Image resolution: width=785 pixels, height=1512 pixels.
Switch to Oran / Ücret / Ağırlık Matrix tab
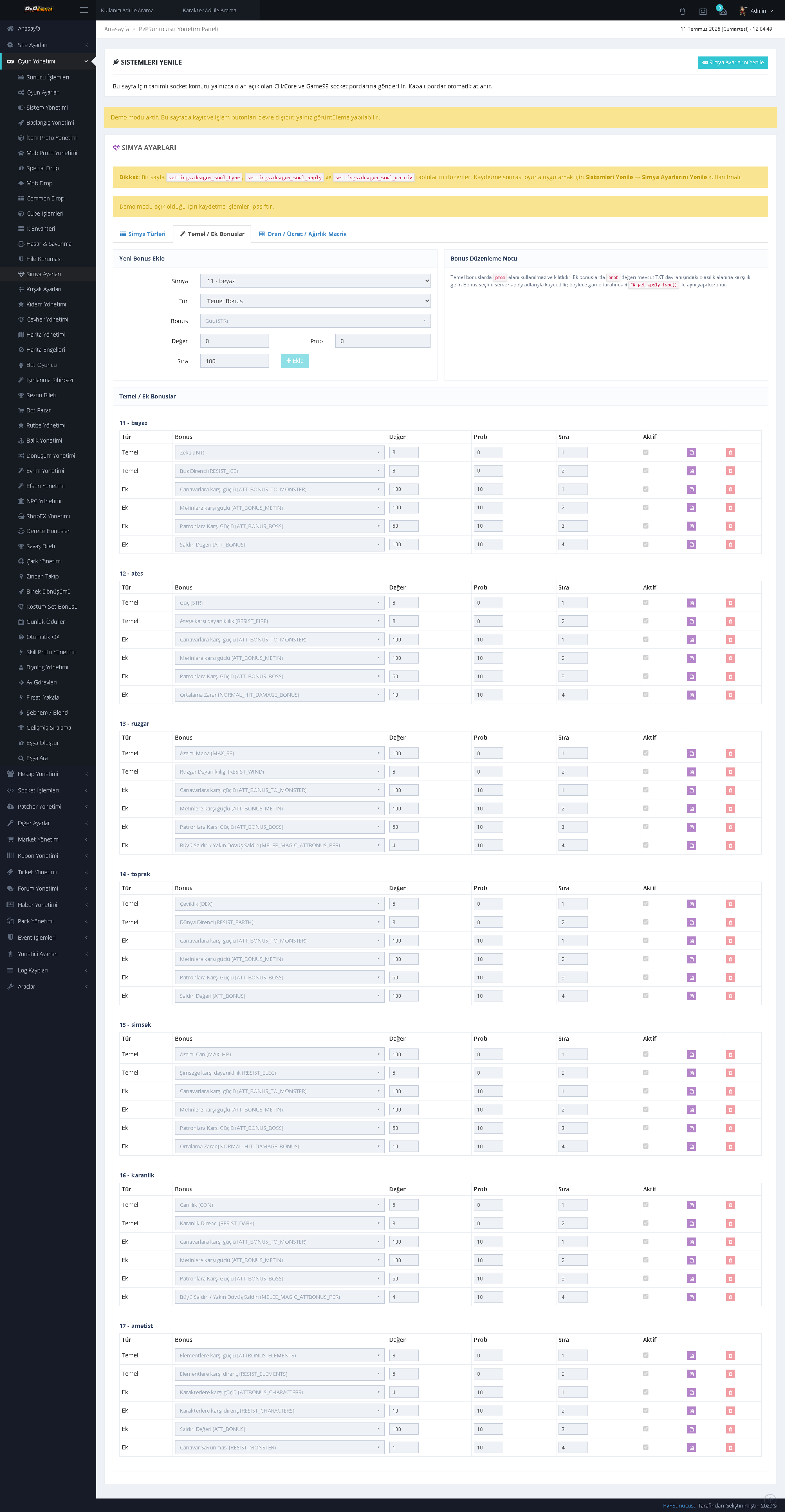click(303, 234)
